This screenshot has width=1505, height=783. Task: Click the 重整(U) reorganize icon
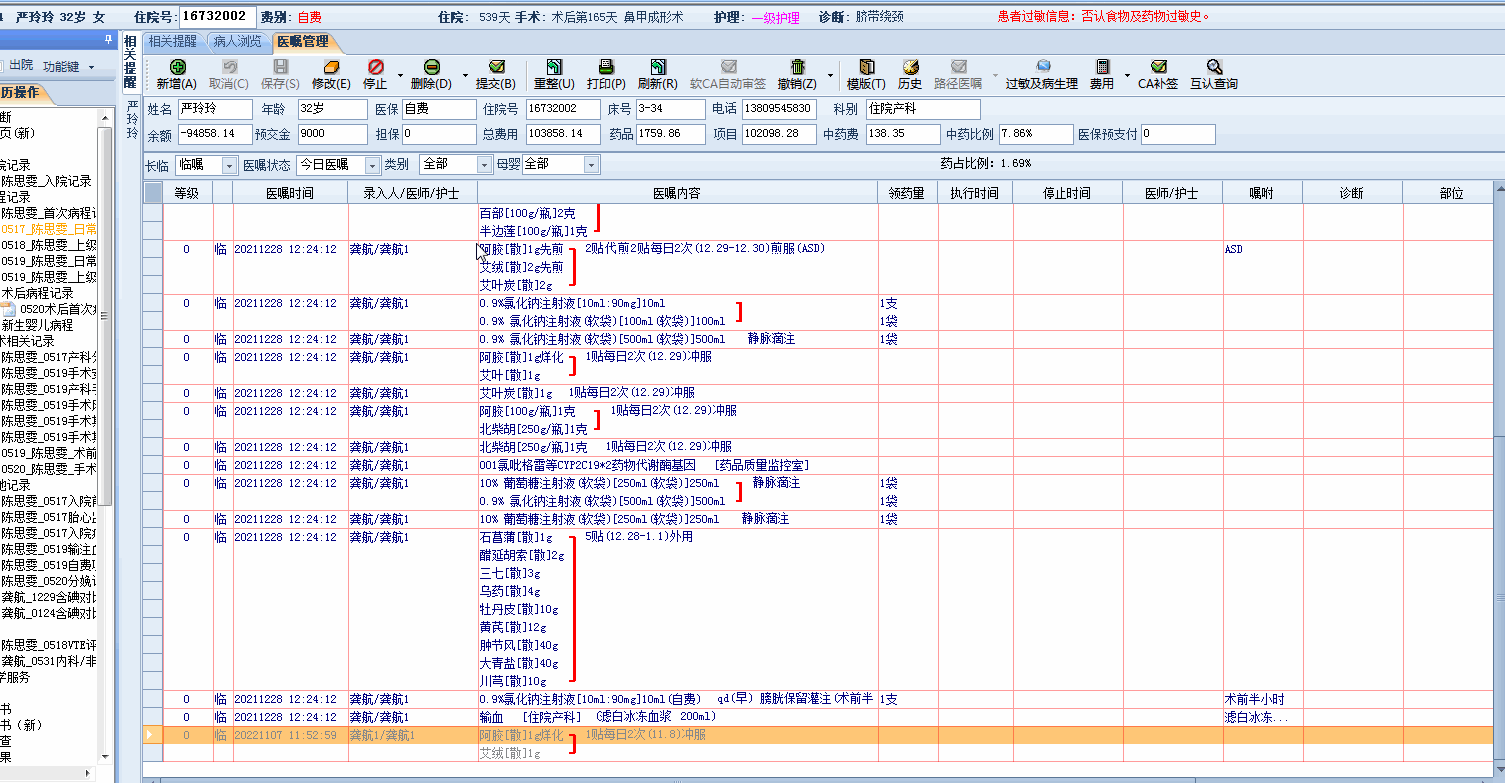(554, 67)
